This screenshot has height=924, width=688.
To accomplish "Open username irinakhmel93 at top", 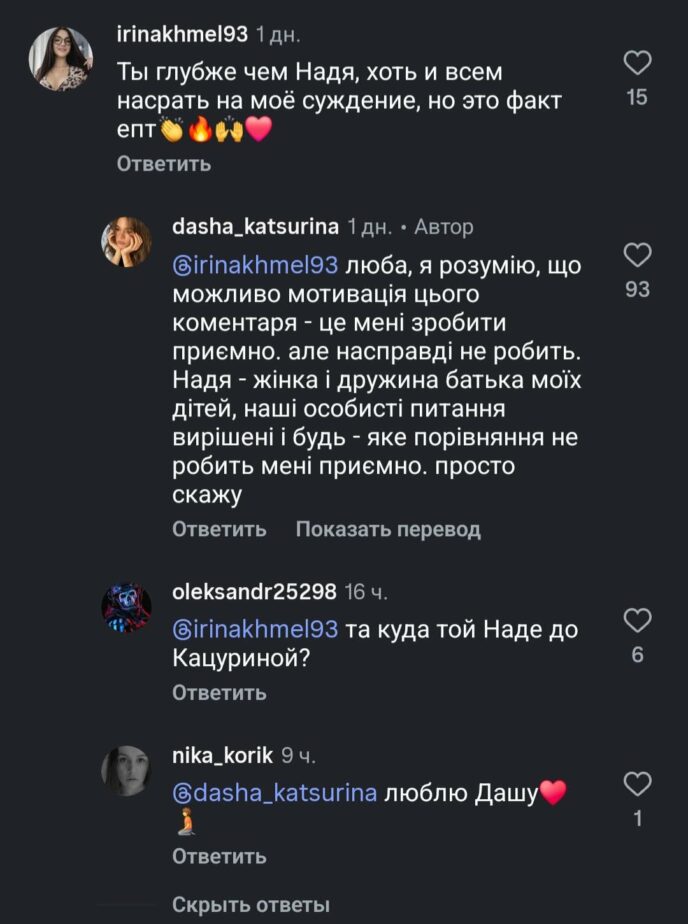I will (183, 34).
